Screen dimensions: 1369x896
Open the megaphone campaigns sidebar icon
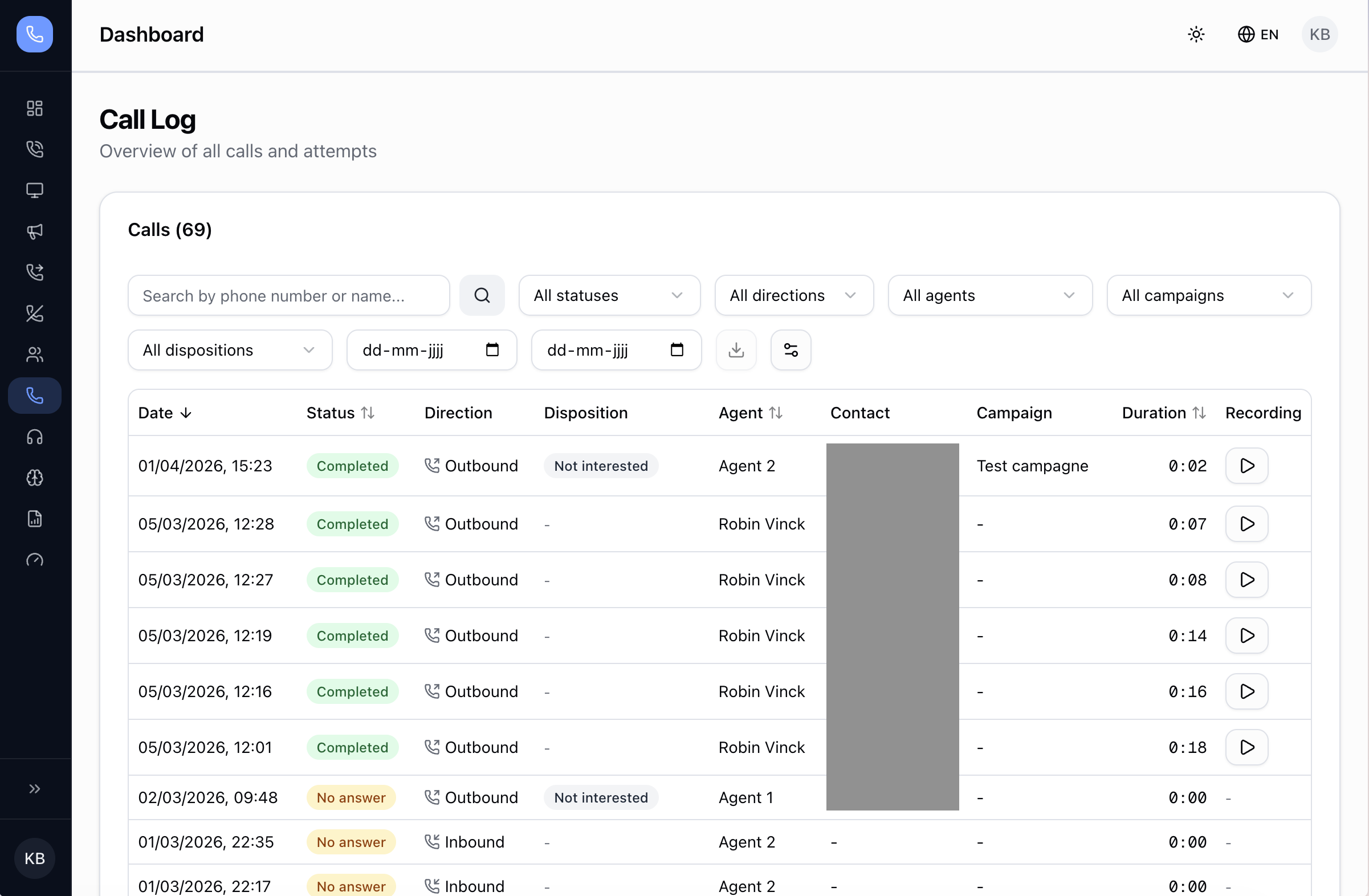coord(35,231)
